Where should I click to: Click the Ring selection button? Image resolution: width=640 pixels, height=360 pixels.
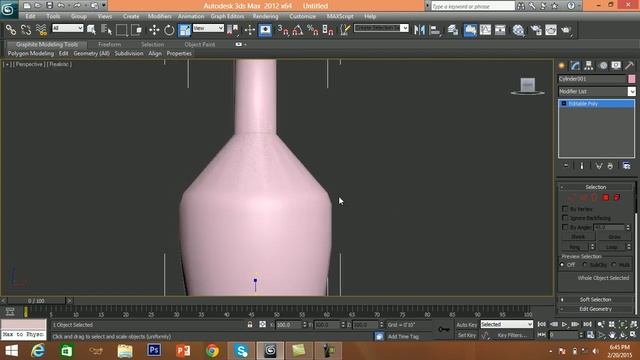[x=575, y=247]
